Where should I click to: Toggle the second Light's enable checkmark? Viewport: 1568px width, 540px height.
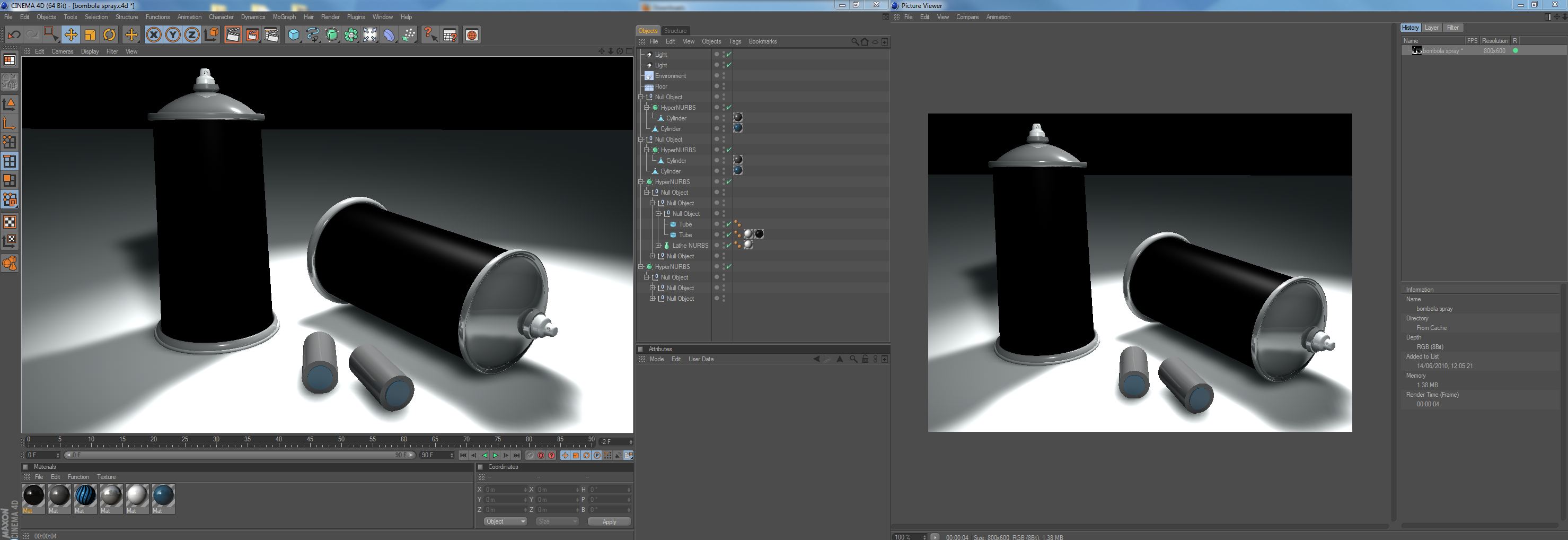pyautogui.click(x=729, y=65)
